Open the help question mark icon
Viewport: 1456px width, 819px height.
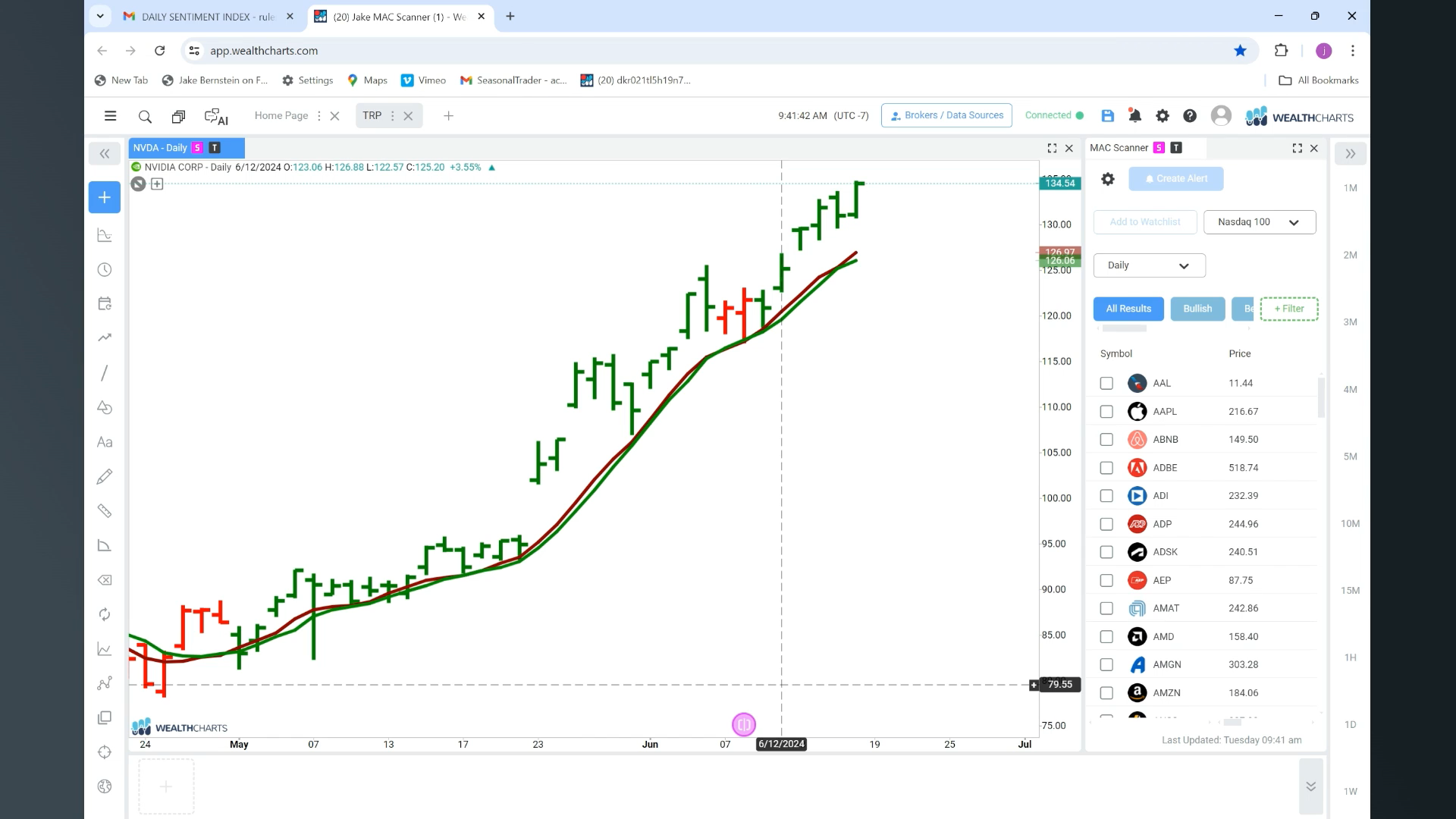pos(1190,116)
